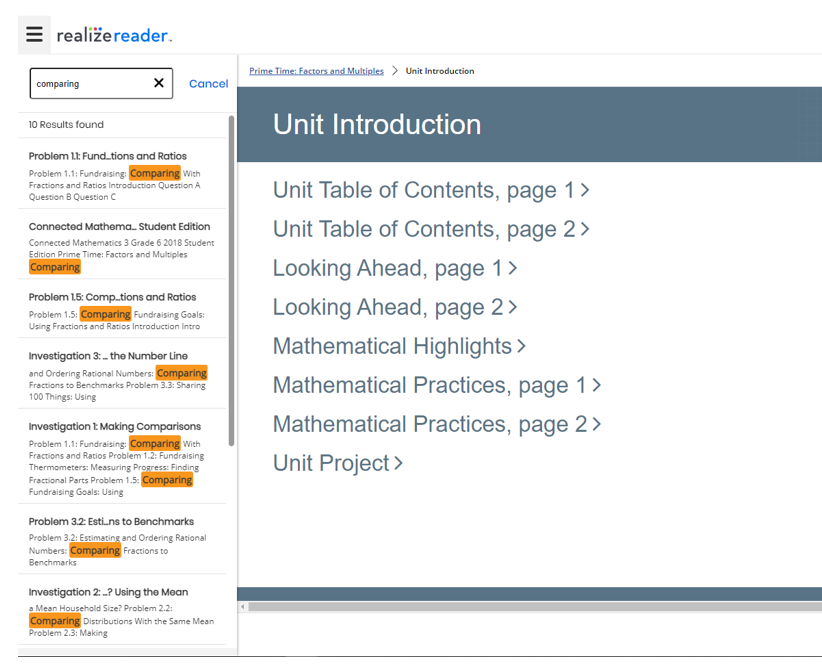Select Investigation 1: Making Comparisons result
The width and height of the screenshot is (822, 666).
(114, 426)
